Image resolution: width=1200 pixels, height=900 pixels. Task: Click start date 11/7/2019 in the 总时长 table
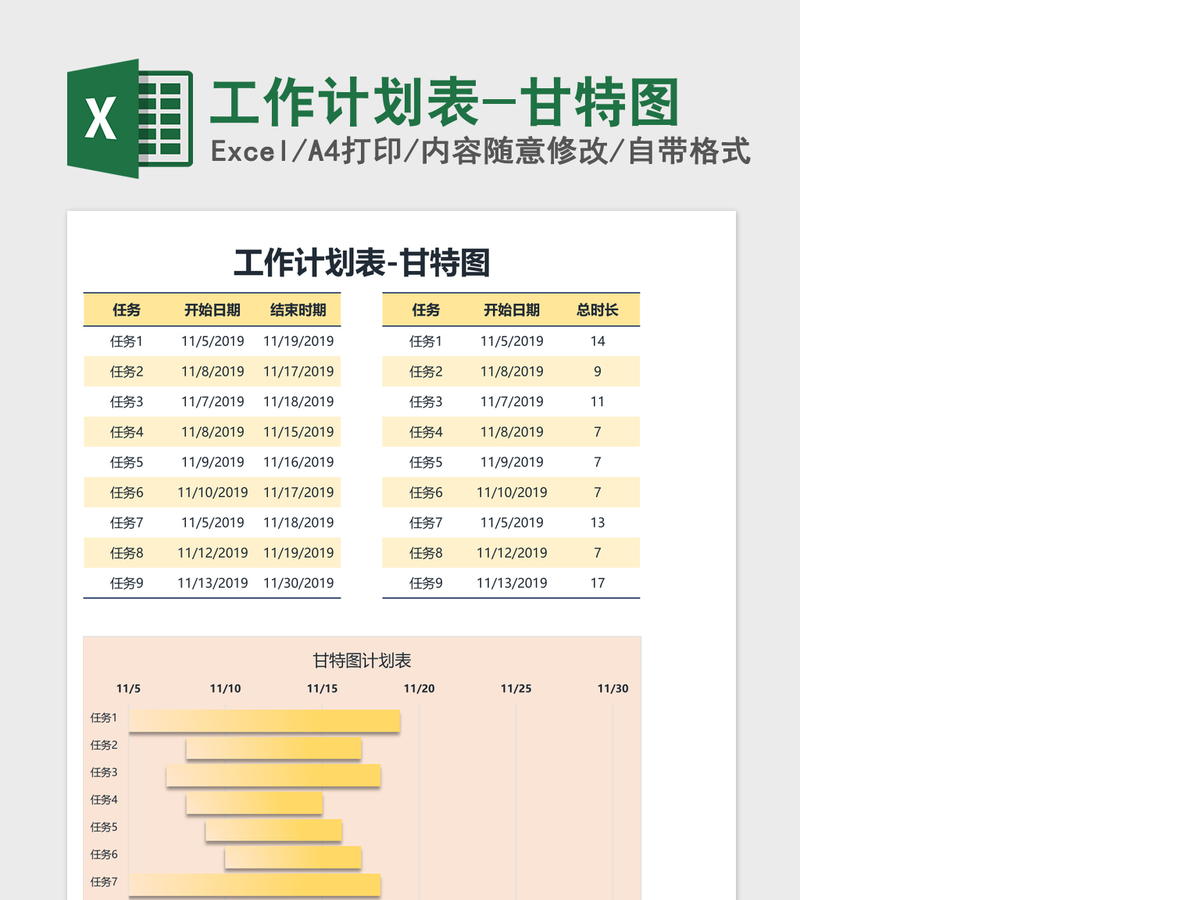coord(512,401)
